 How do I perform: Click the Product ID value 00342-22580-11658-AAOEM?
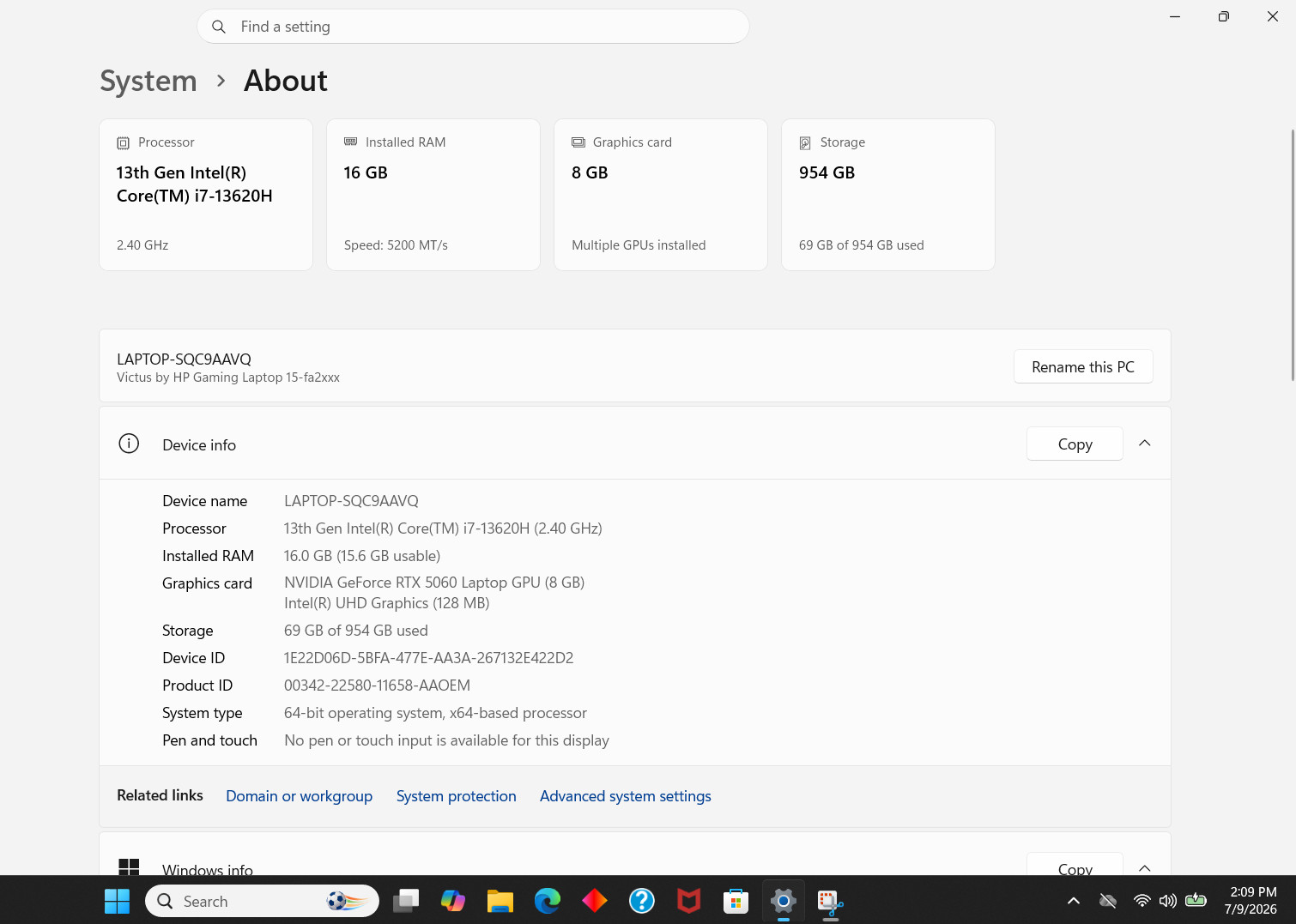(377, 685)
